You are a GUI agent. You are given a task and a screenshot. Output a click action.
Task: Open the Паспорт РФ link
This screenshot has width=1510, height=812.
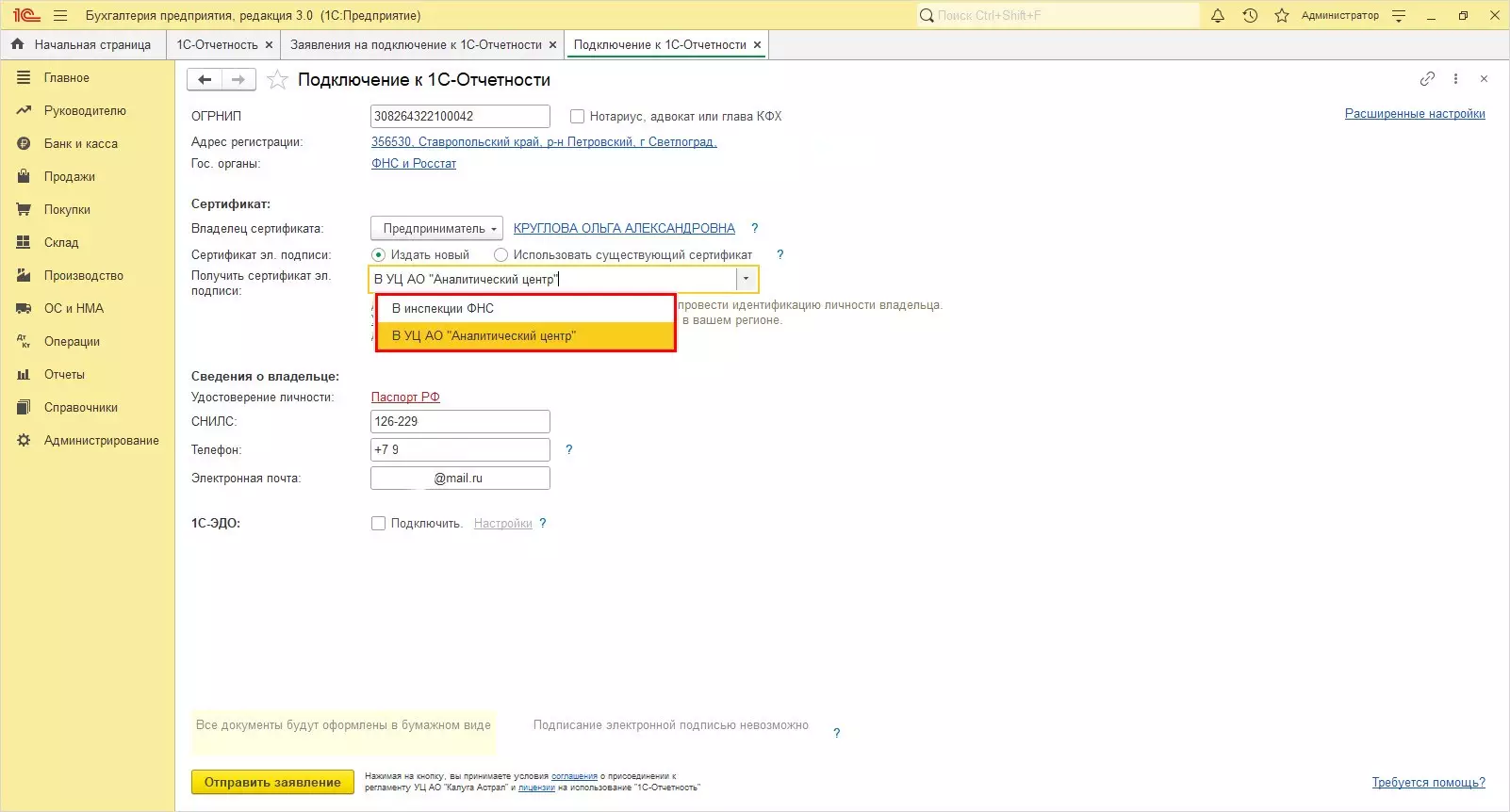[x=405, y=398]
